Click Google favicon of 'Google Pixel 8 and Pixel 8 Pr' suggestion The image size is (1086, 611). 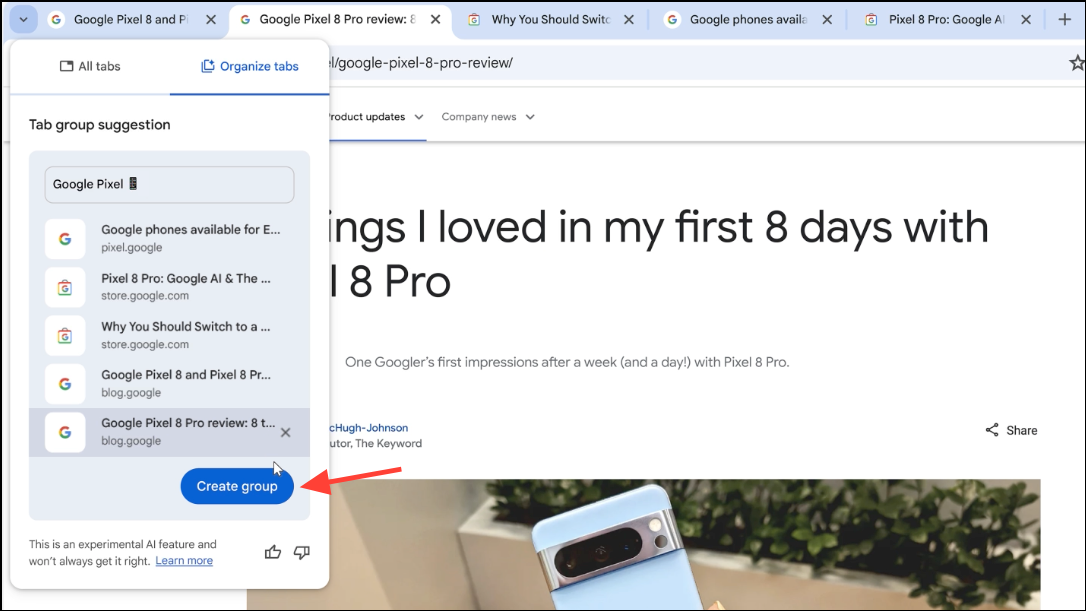(65, 384)
